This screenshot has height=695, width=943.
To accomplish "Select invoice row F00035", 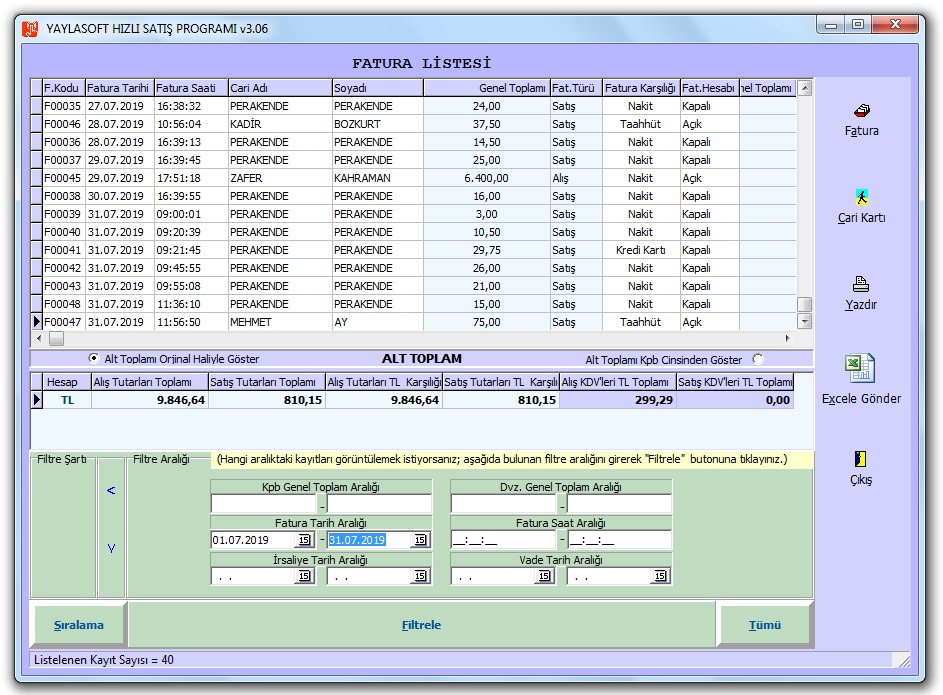I will [x=414, y=106].
